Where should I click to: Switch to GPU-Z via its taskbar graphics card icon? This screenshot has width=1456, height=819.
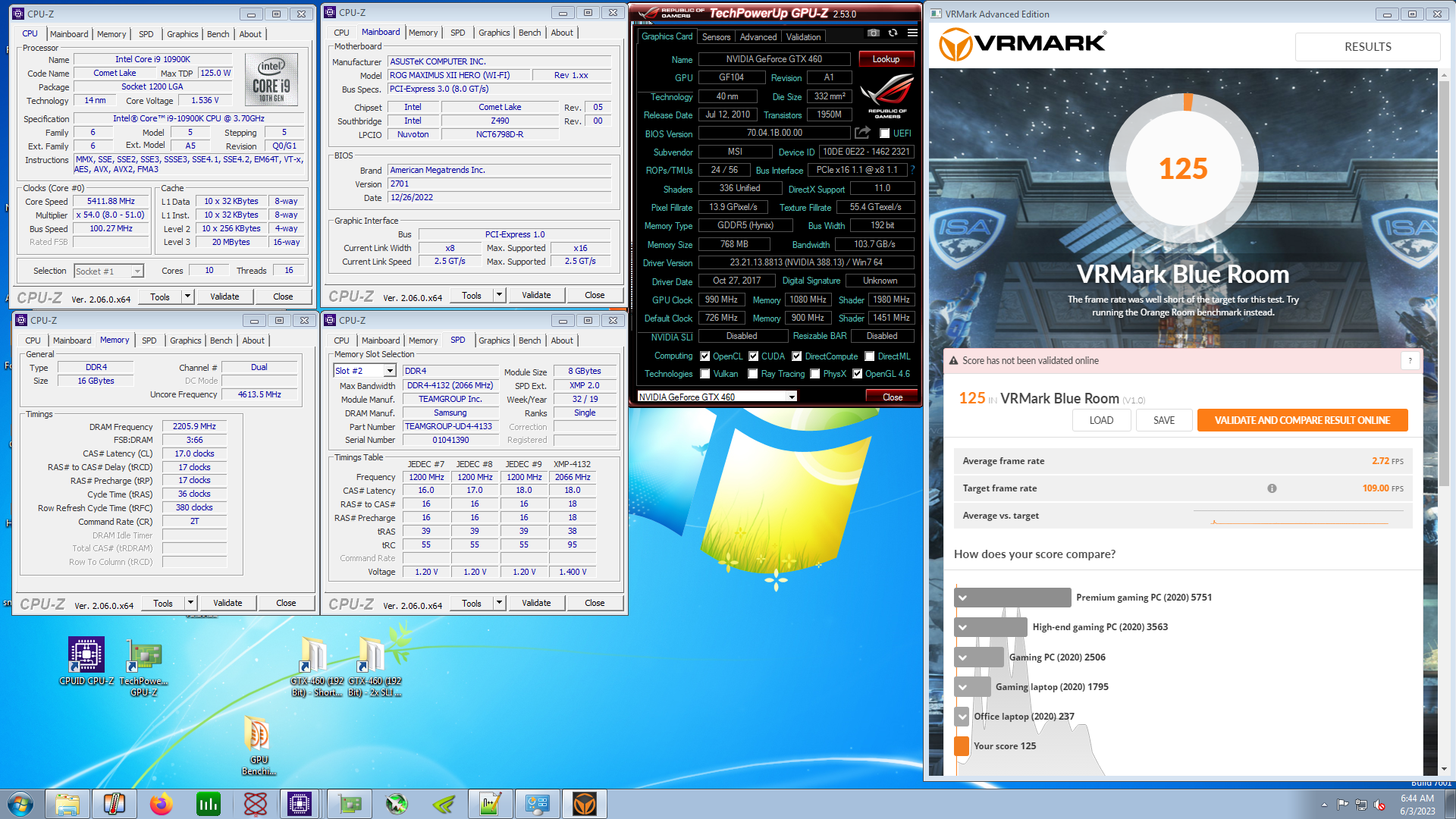[350, 804]
